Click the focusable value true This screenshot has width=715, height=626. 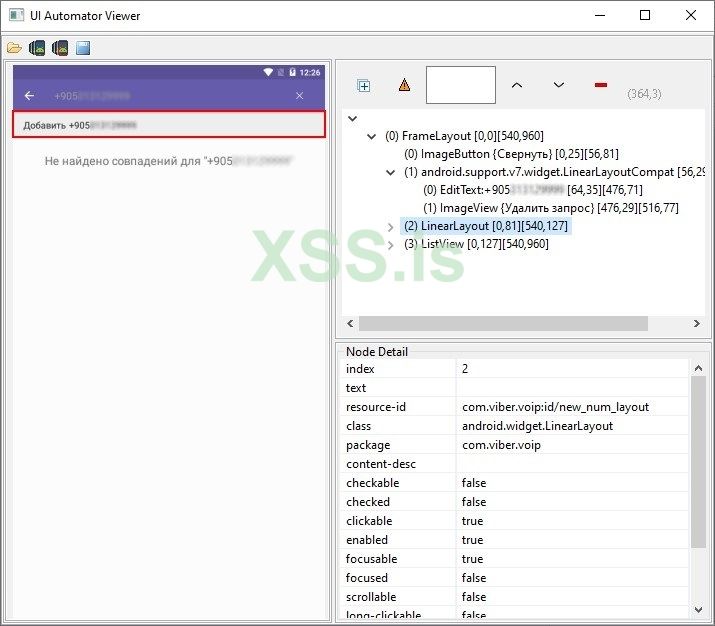point(472,559)
